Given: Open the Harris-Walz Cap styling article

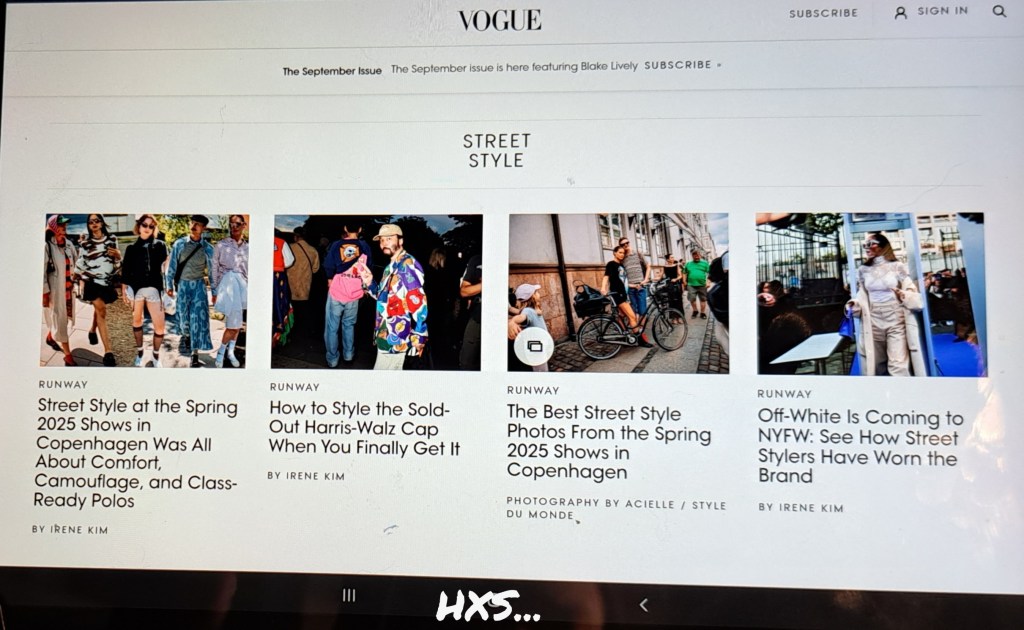Looking at the screenshot, I should (364, 428).
